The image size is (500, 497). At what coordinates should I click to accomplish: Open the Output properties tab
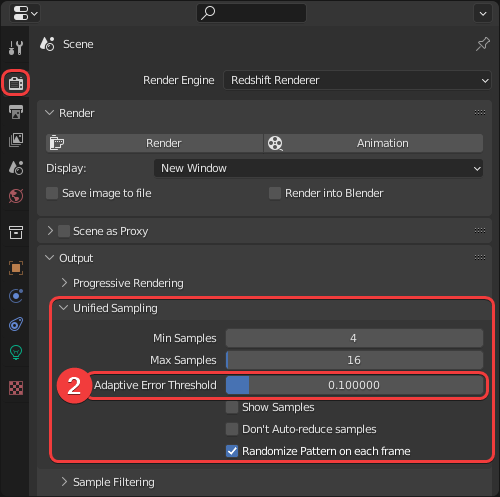coord(16,112)
